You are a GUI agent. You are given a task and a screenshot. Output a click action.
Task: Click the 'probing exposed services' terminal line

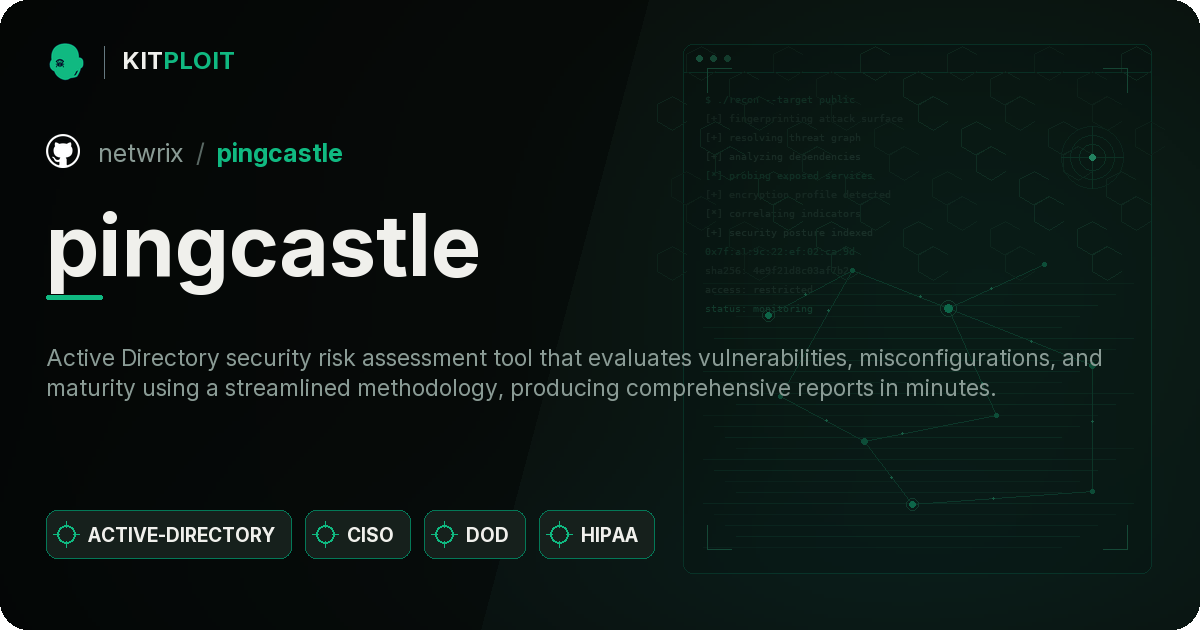[x=789, y=176]
